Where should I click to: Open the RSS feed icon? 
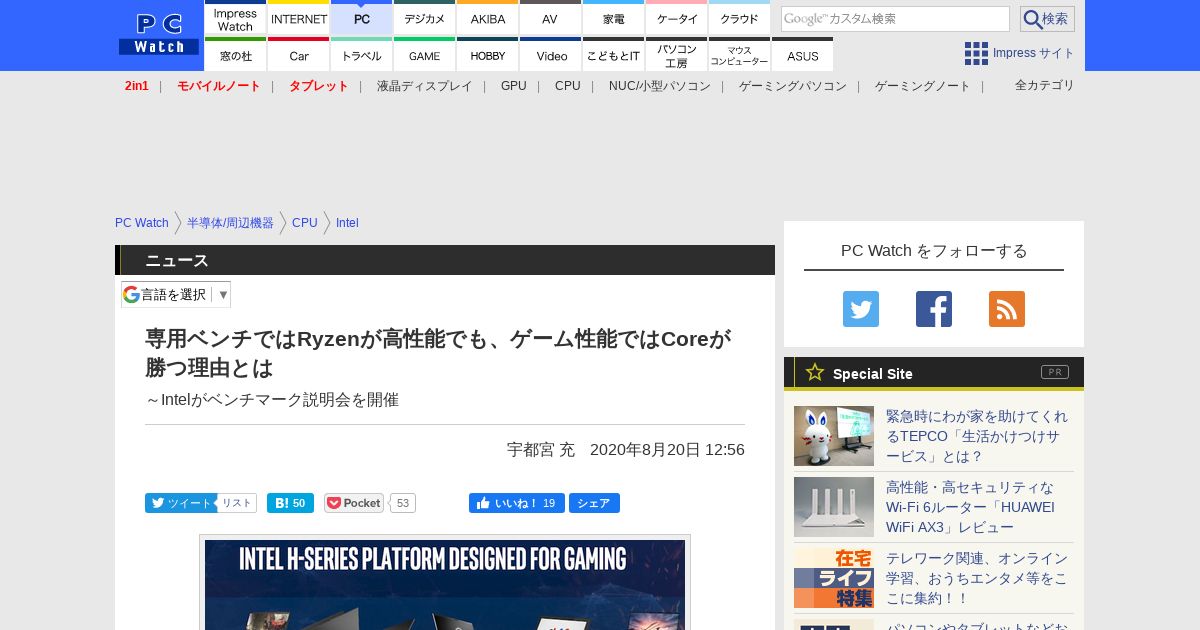click(x=1007, y=309)
